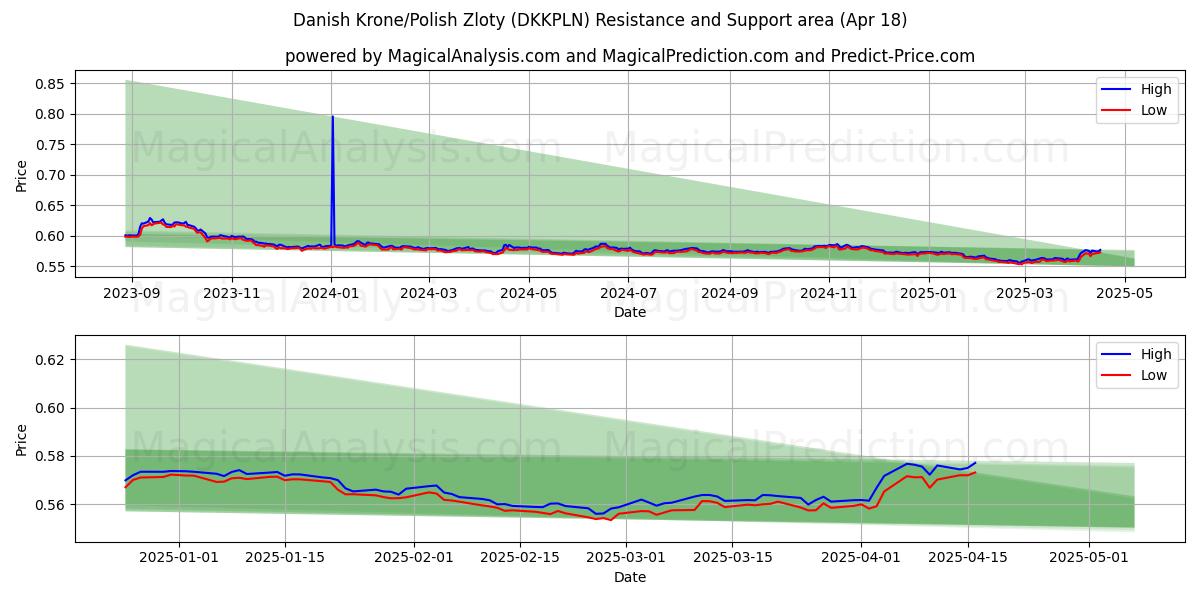The image size is (1200, 600).
Task: Click the '0.60' y-axis label in top chart
Action: tap(49, 236)
